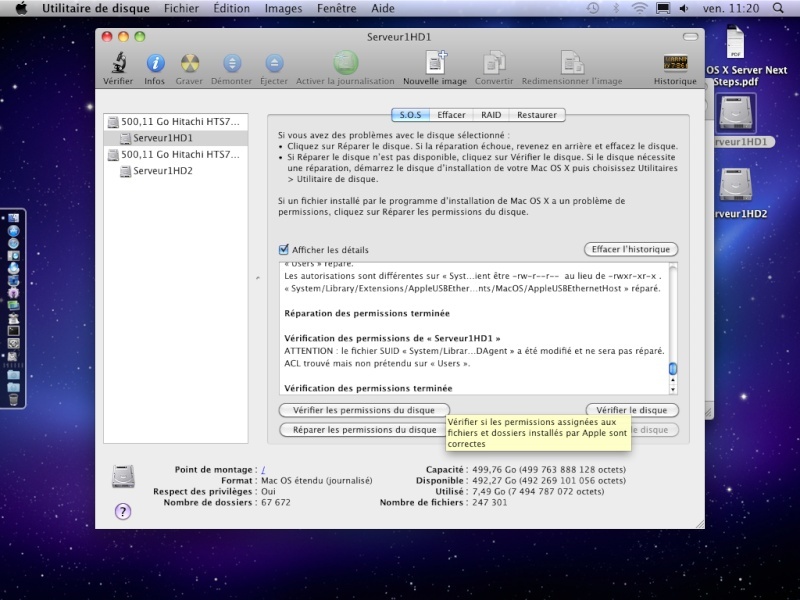Select the first 500,11 Go Hitachi disk
800x600 pixels.
[x=176, y=121]
